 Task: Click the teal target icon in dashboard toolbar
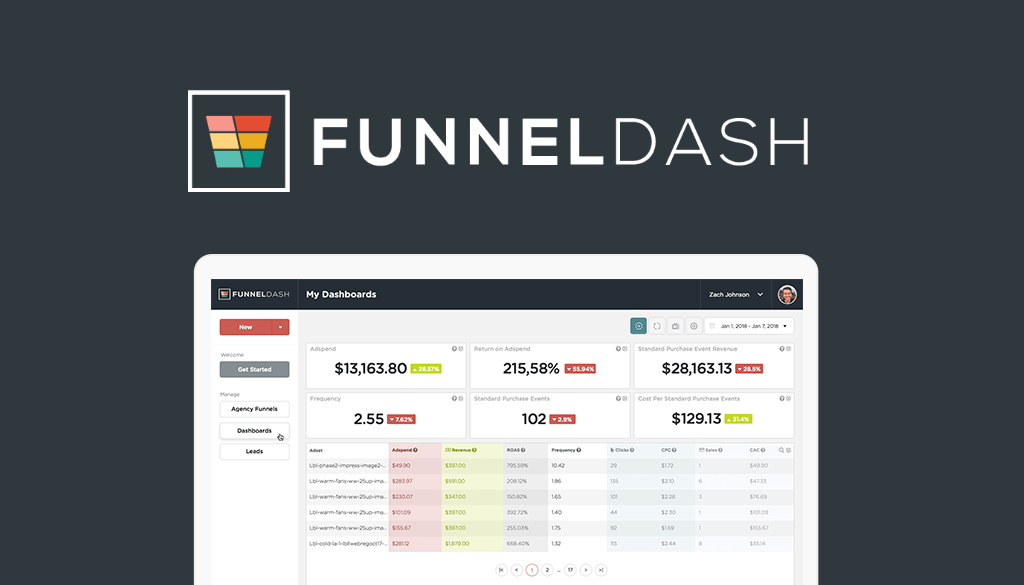(638, 326)
